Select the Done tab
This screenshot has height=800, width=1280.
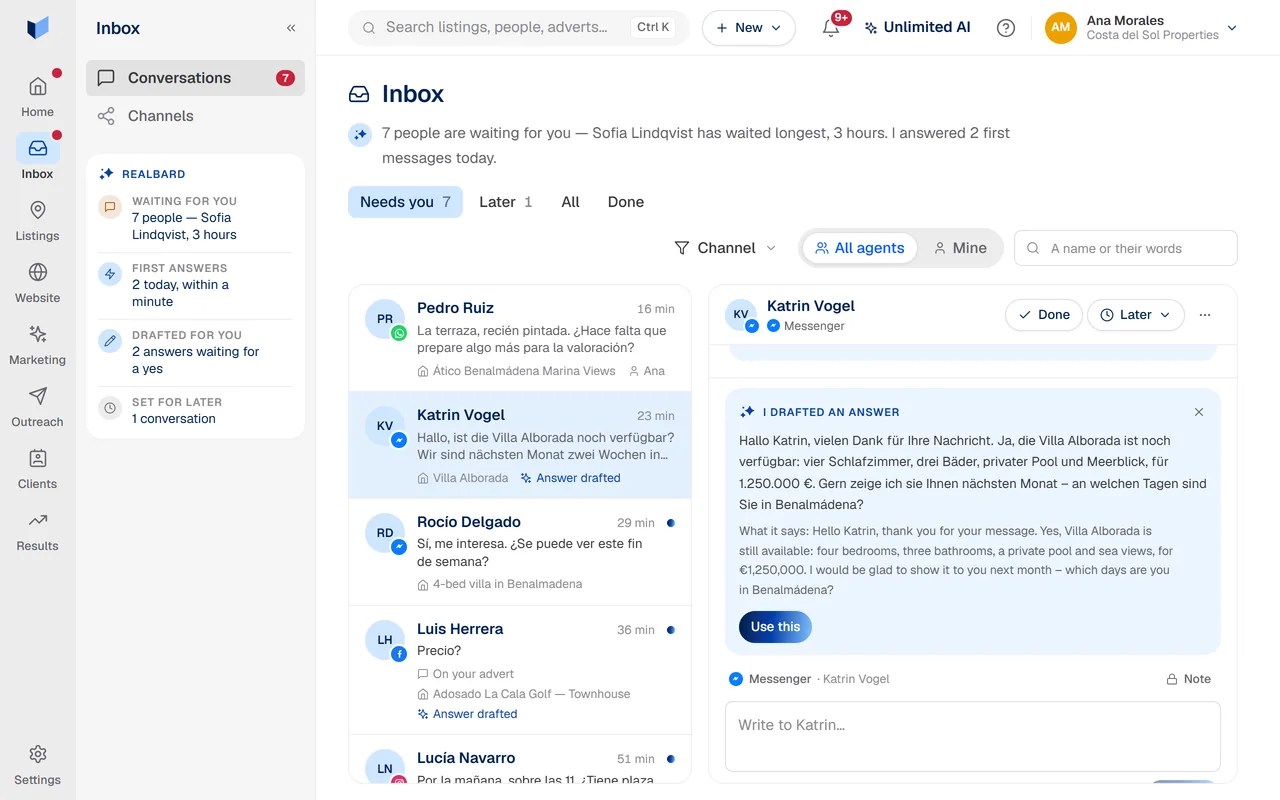[x=626, y=202]
